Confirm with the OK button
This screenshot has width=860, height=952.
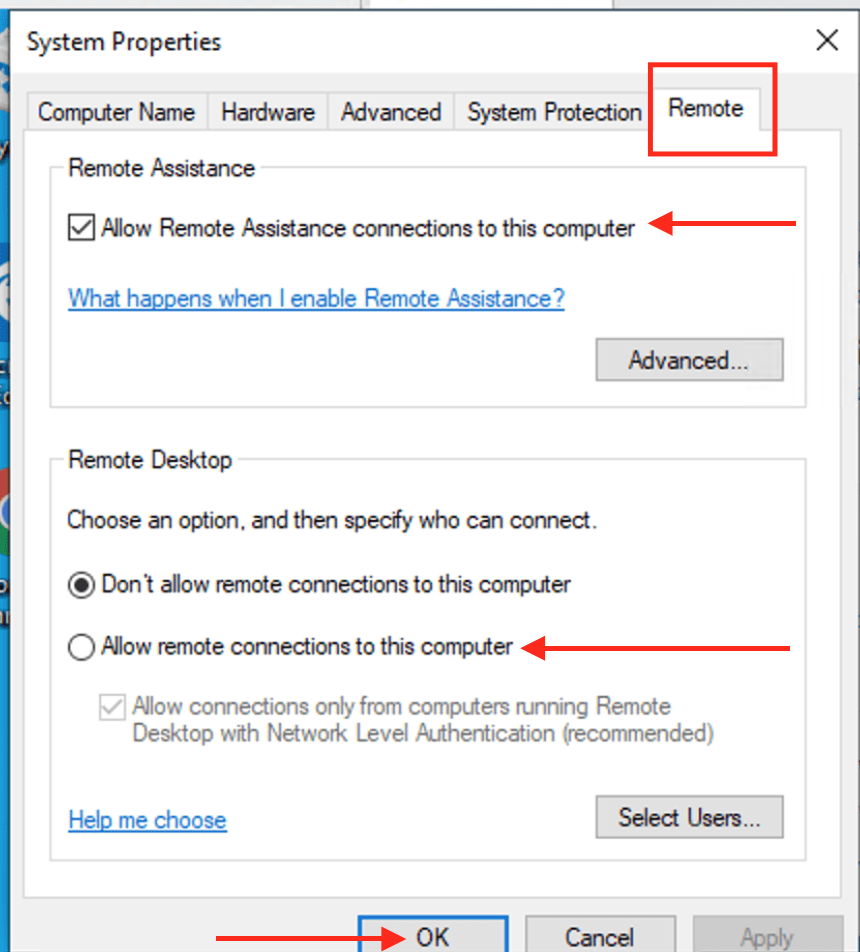pyautogui.click(x=433, y=936)
